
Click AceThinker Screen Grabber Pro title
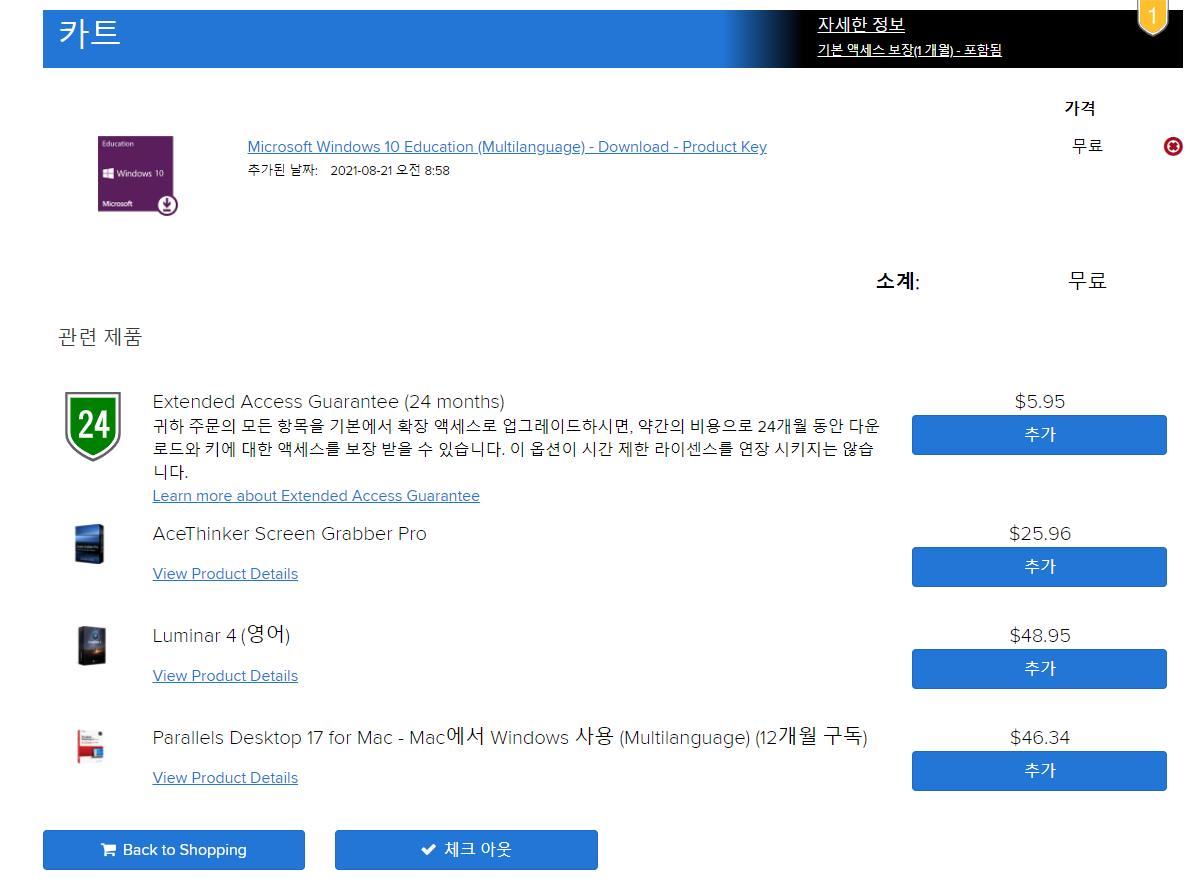(290, 533)
